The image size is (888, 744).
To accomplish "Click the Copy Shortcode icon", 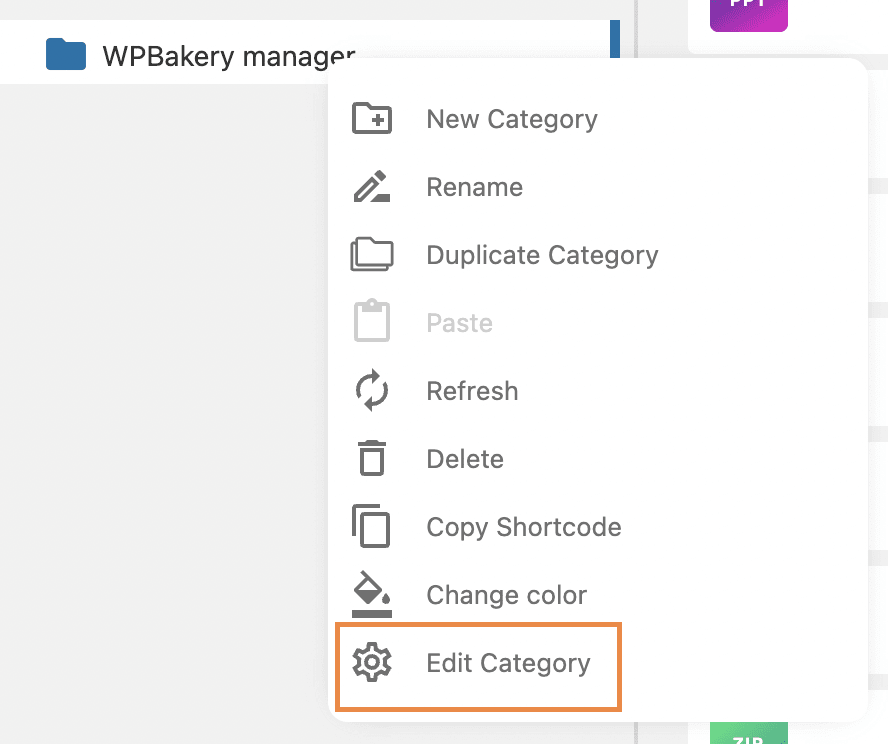I will click(372, 527).
